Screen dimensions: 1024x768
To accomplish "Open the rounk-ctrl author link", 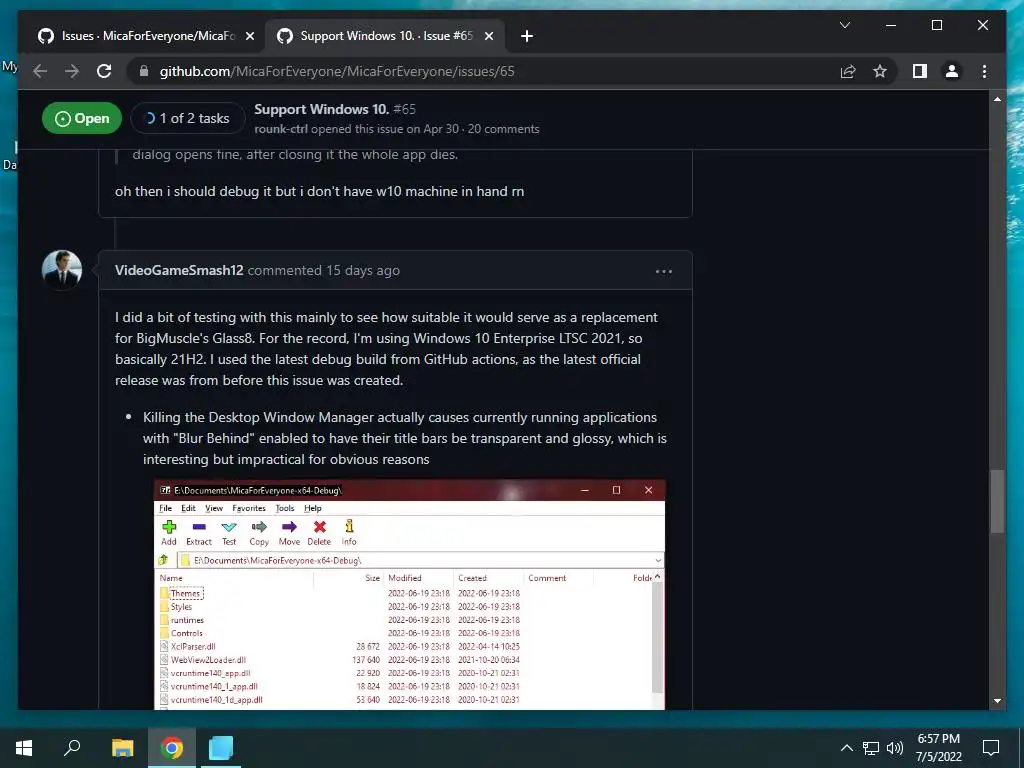I will pos(281,129).
